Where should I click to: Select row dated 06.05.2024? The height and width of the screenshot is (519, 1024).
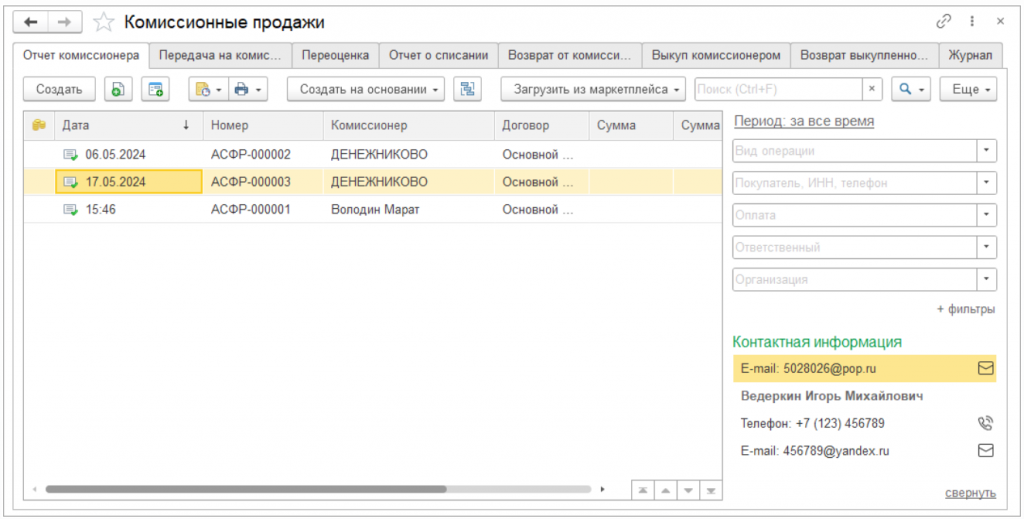coord(373,155)
